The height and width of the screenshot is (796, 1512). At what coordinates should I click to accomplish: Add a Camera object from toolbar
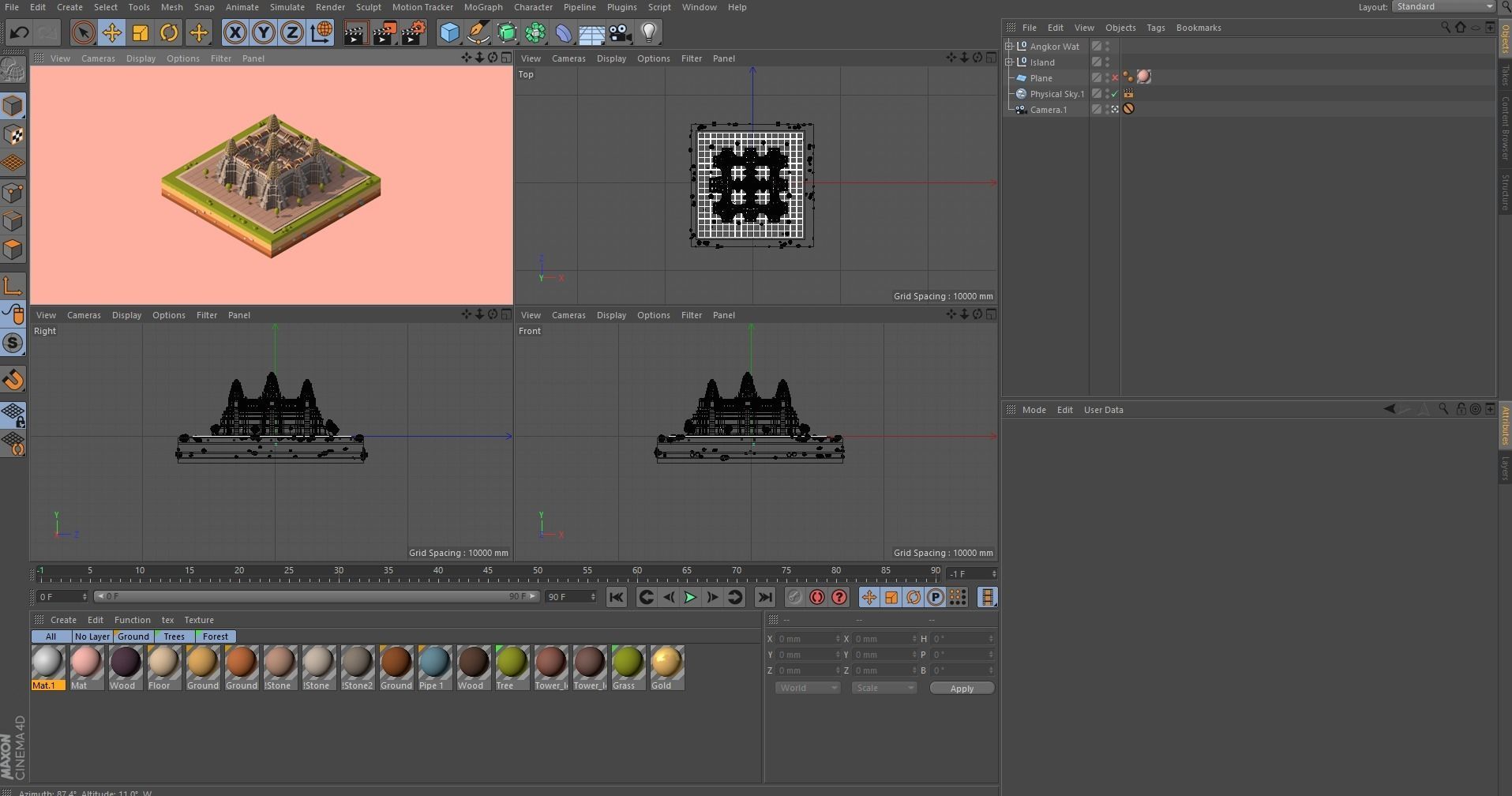point(620,32)
